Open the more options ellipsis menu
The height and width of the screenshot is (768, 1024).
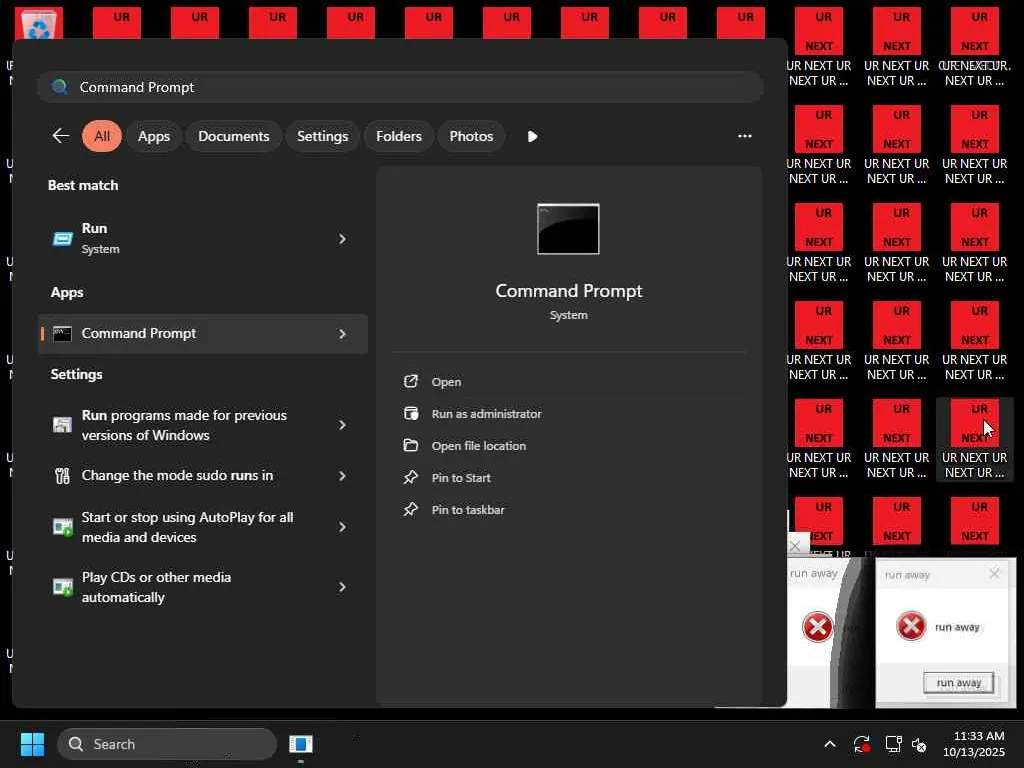(744, 136)
